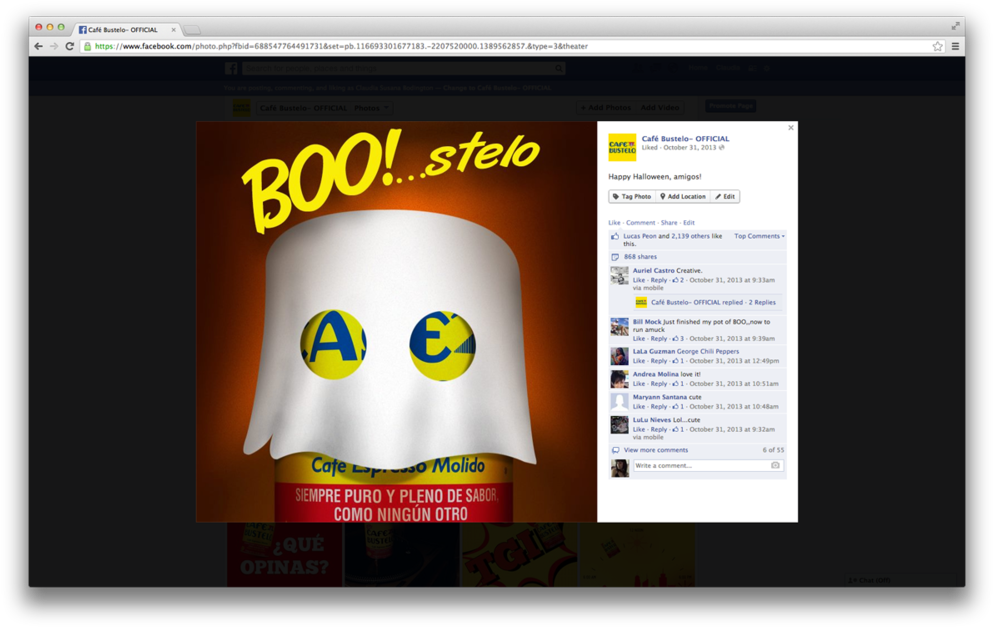Click the Edit link beside Share
This screenshot has width=993, height=627.
coord(689,223)
